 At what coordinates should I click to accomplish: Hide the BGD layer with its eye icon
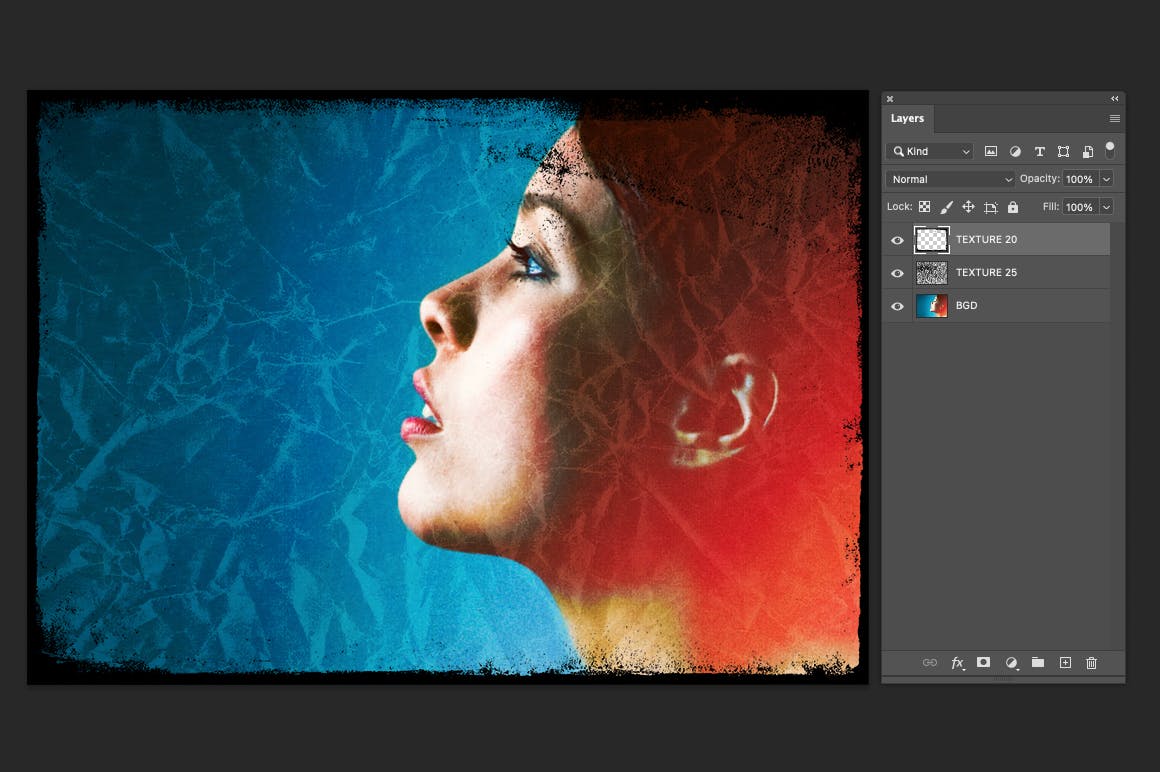click(897, 306)
